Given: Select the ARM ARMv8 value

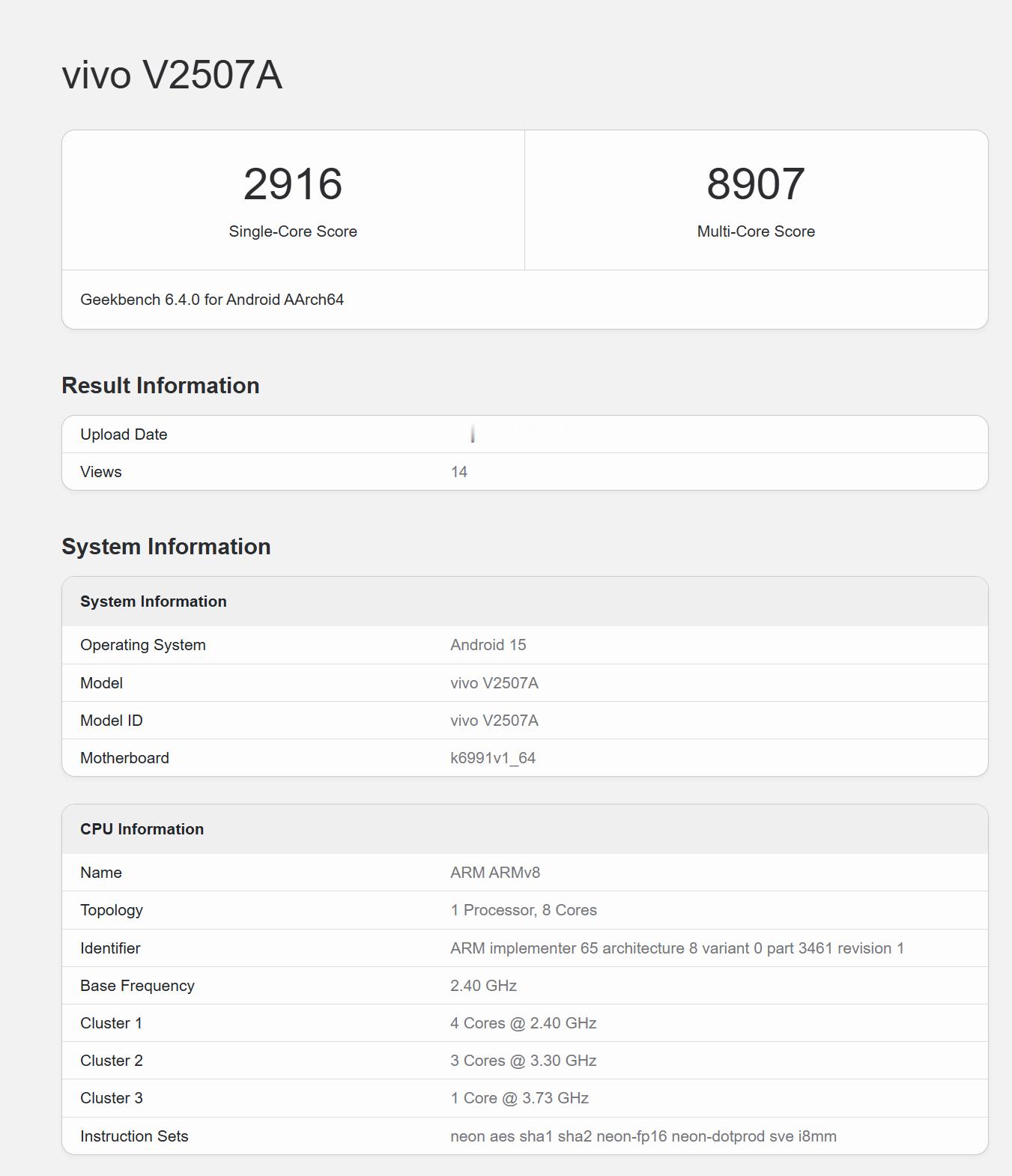Looking at the screenshot, I should tap(495, 873).
